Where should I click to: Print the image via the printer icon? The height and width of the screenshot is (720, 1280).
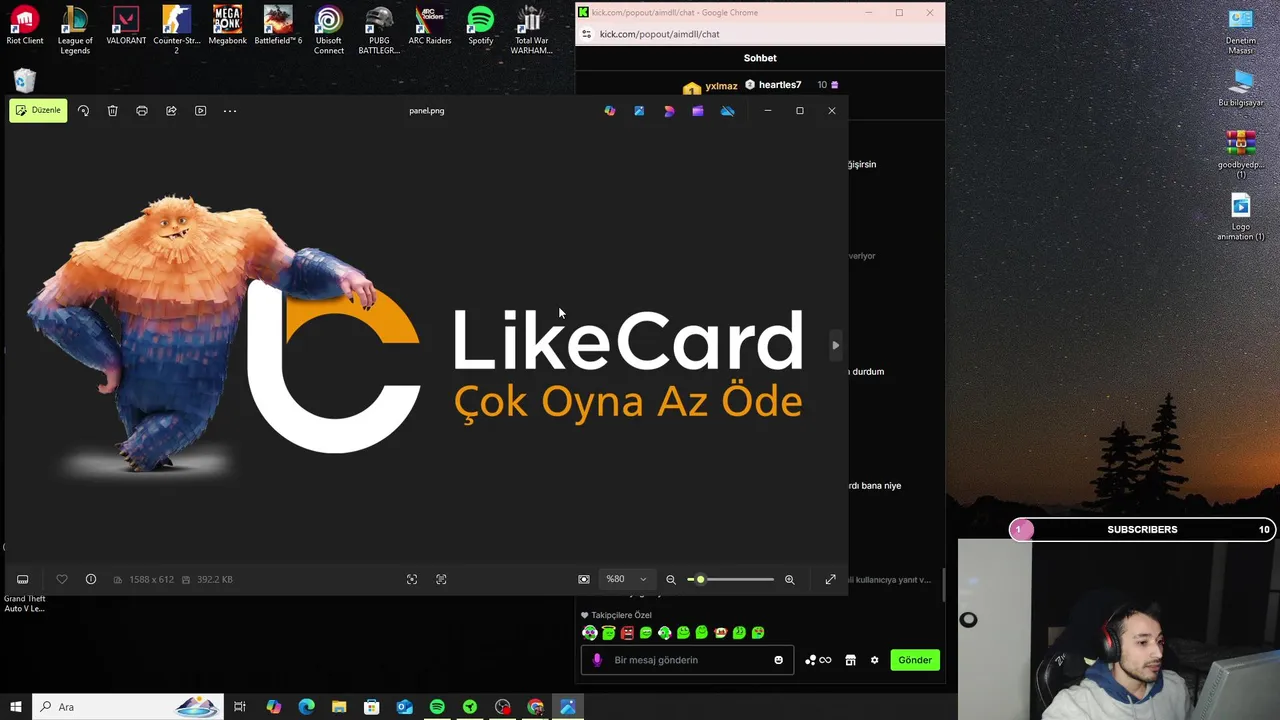click(x=142, y=111)
